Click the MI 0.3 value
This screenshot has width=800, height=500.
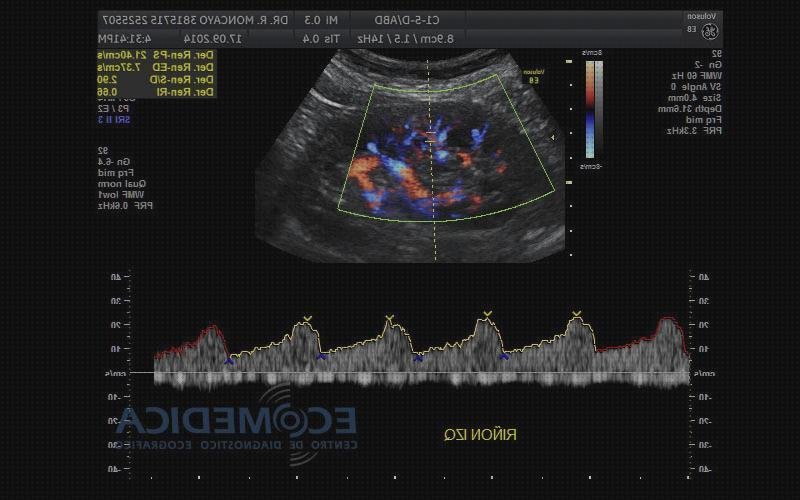point(321,20)
